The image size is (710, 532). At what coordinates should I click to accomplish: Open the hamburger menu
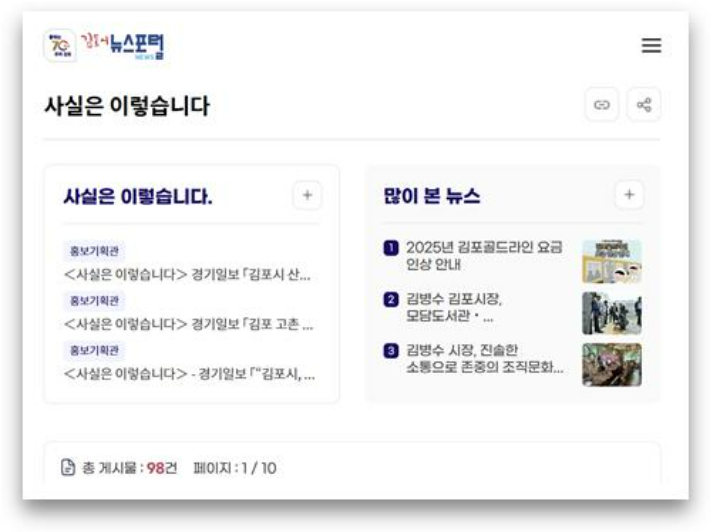[x=651, y=45]
